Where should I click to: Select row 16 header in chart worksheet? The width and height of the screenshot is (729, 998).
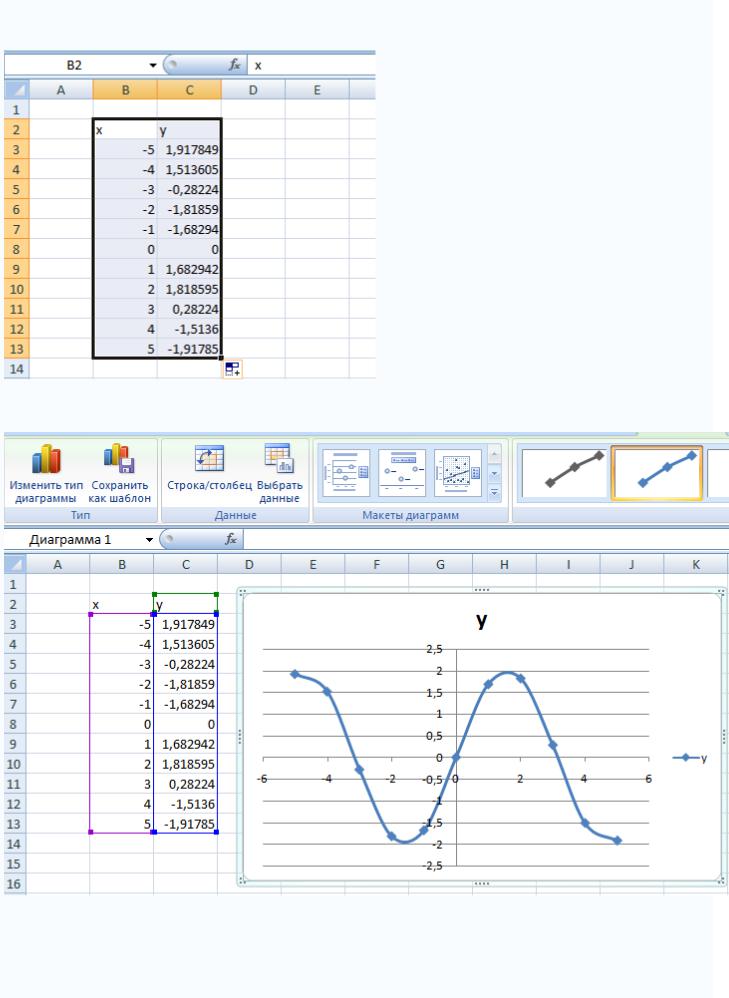[x=14, y=883]
